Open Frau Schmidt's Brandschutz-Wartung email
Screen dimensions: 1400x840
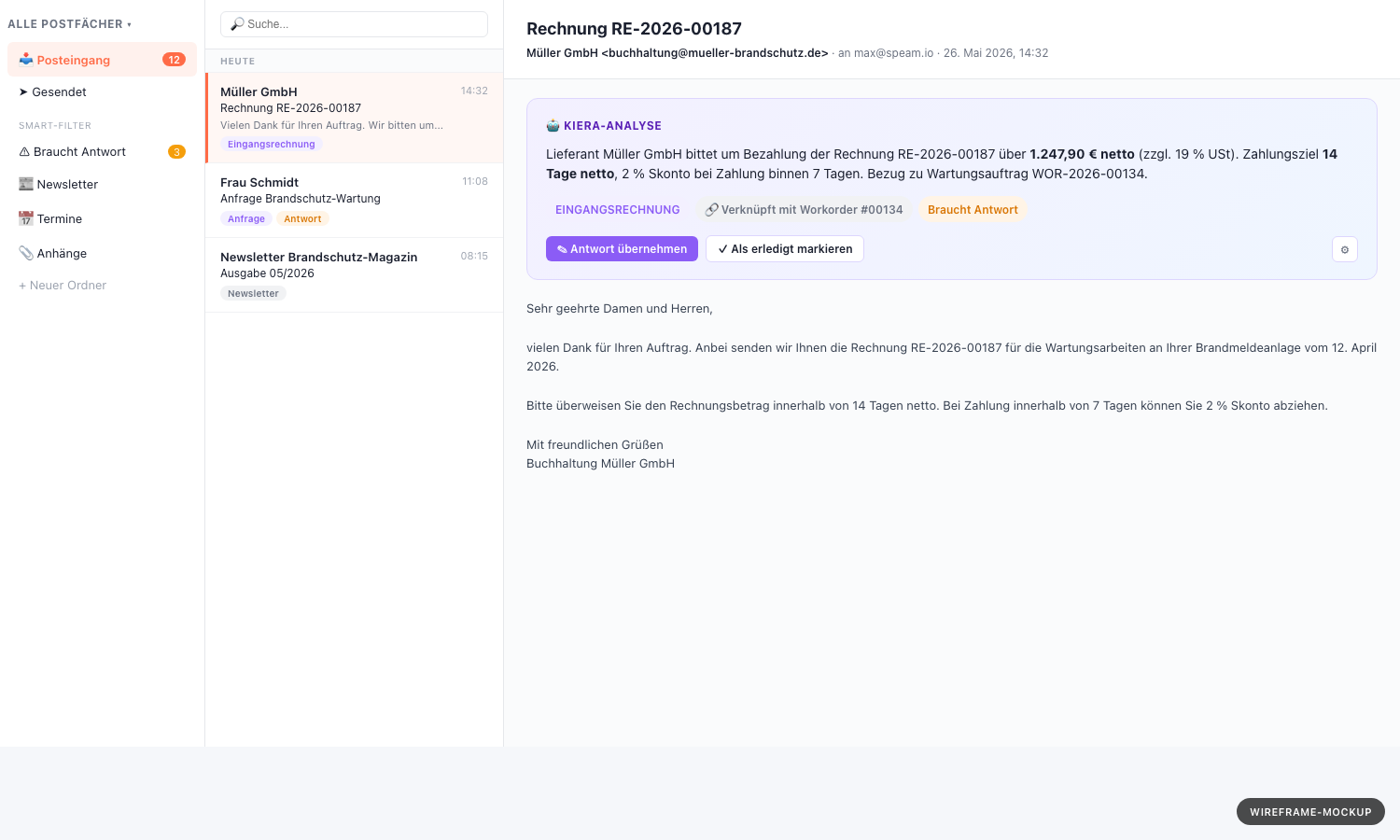point(355,201)
